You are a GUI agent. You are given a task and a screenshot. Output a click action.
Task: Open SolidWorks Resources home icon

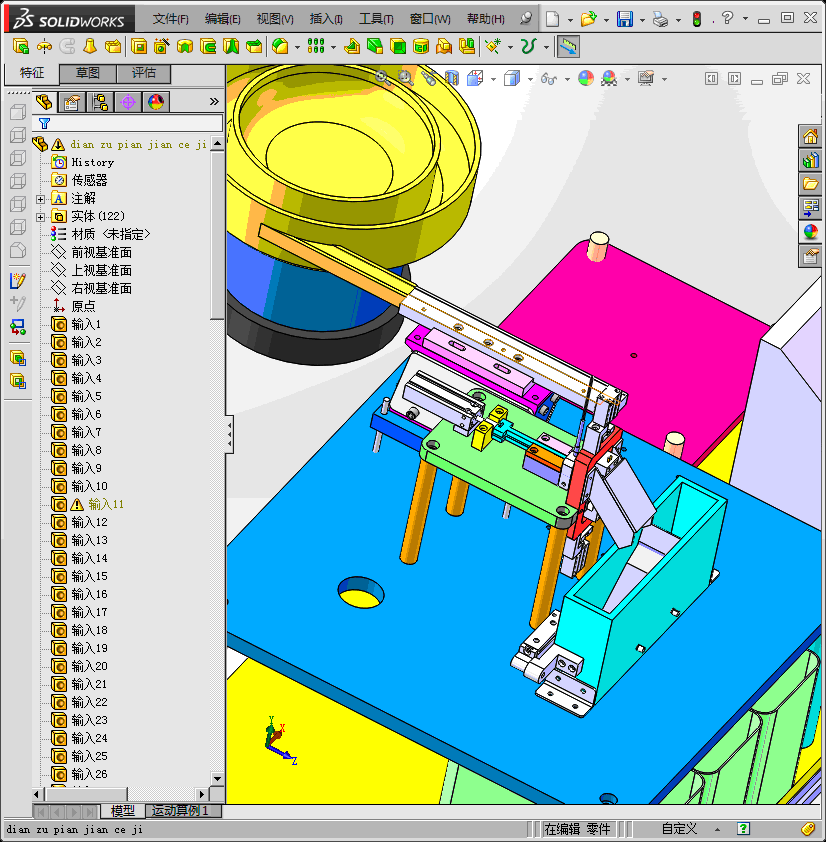pos(810,136)
